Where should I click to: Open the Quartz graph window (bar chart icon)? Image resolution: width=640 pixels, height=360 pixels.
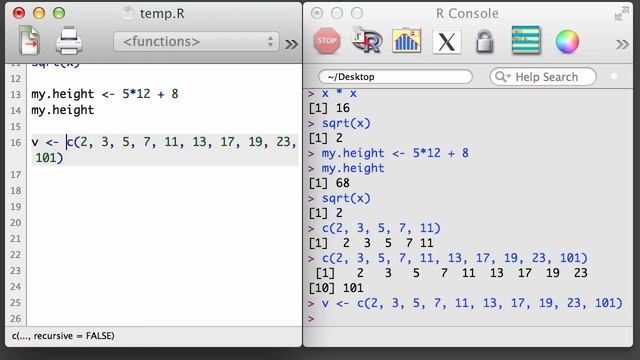point(407,40)
